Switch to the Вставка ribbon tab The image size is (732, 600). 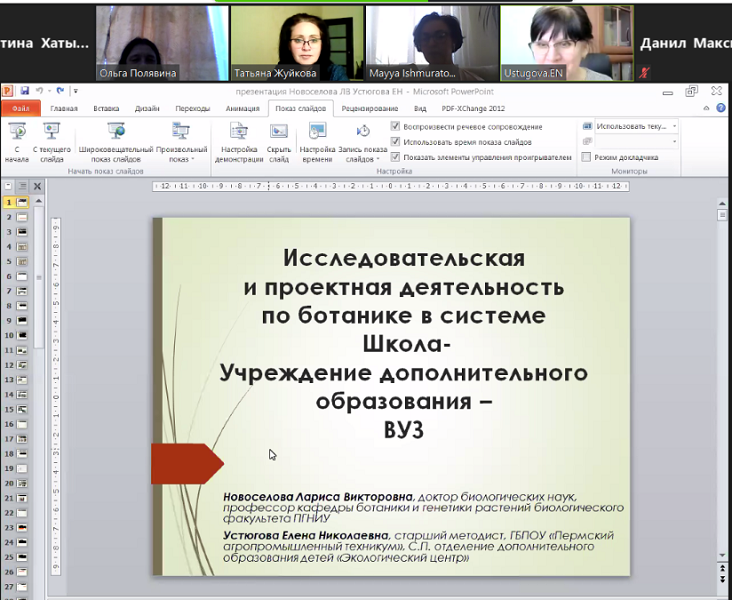coord(106,108)
